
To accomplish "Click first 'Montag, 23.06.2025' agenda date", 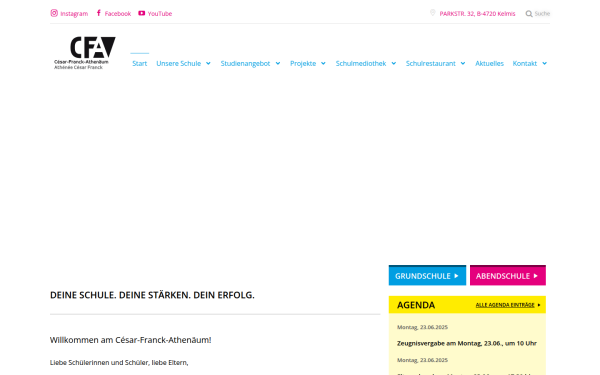I will [422, 327].
